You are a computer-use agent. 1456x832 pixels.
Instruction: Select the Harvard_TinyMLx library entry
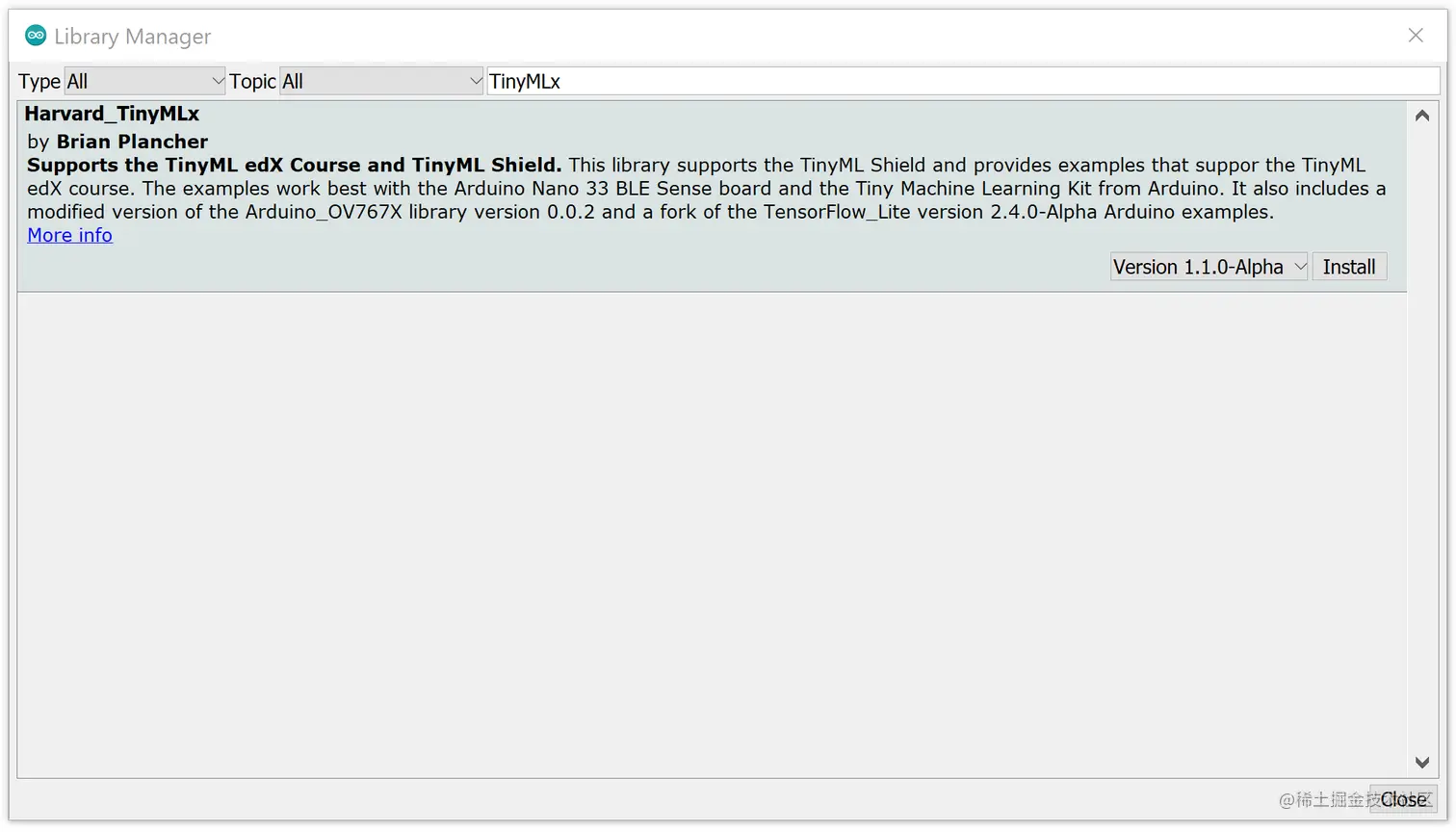(x=674, y=193)
